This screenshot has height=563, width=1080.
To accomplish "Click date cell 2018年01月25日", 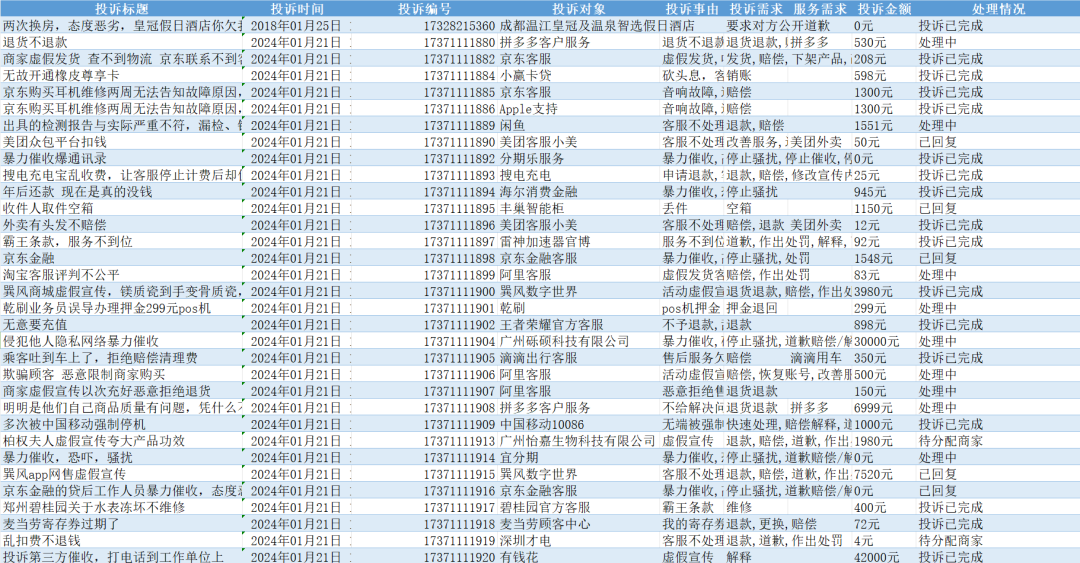I will tap(297, 25).
